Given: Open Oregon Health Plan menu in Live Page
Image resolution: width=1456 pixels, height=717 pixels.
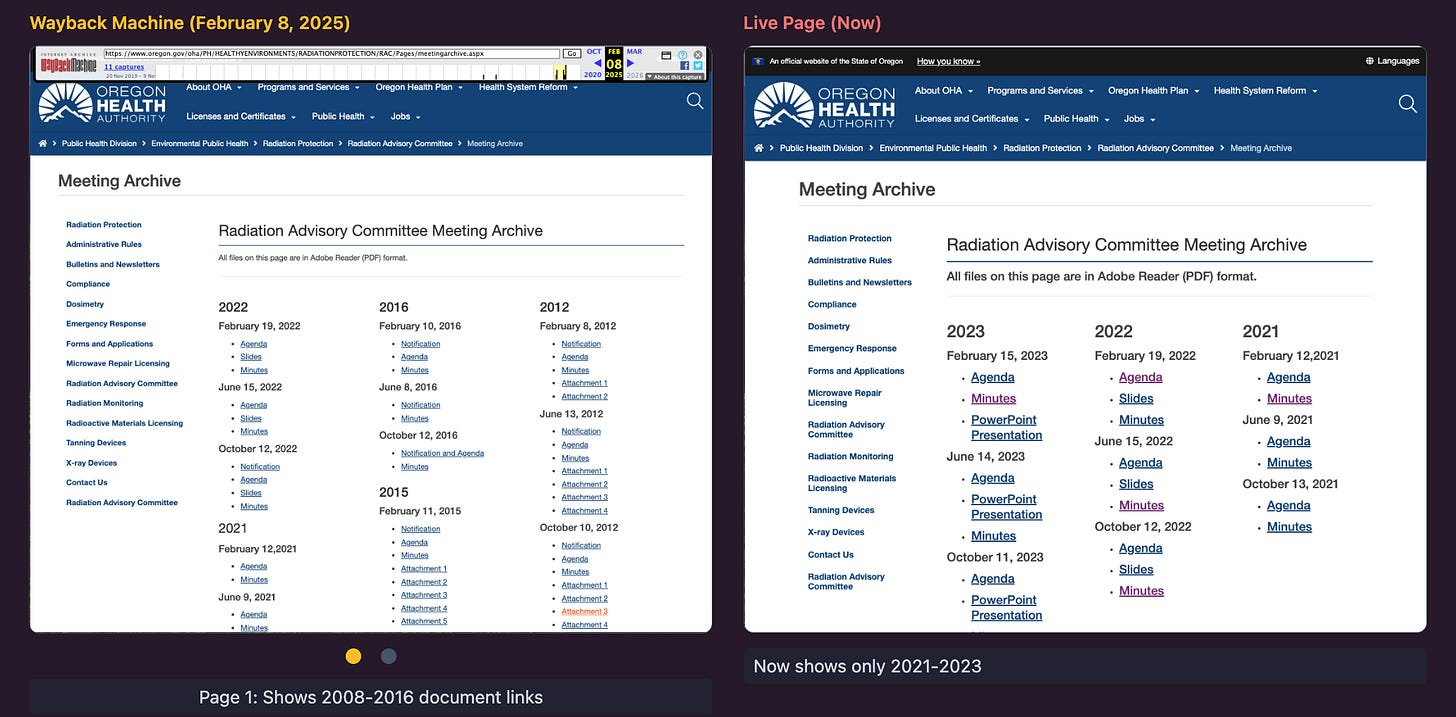Looking at the screenshot, I should tap(1153, 91).
